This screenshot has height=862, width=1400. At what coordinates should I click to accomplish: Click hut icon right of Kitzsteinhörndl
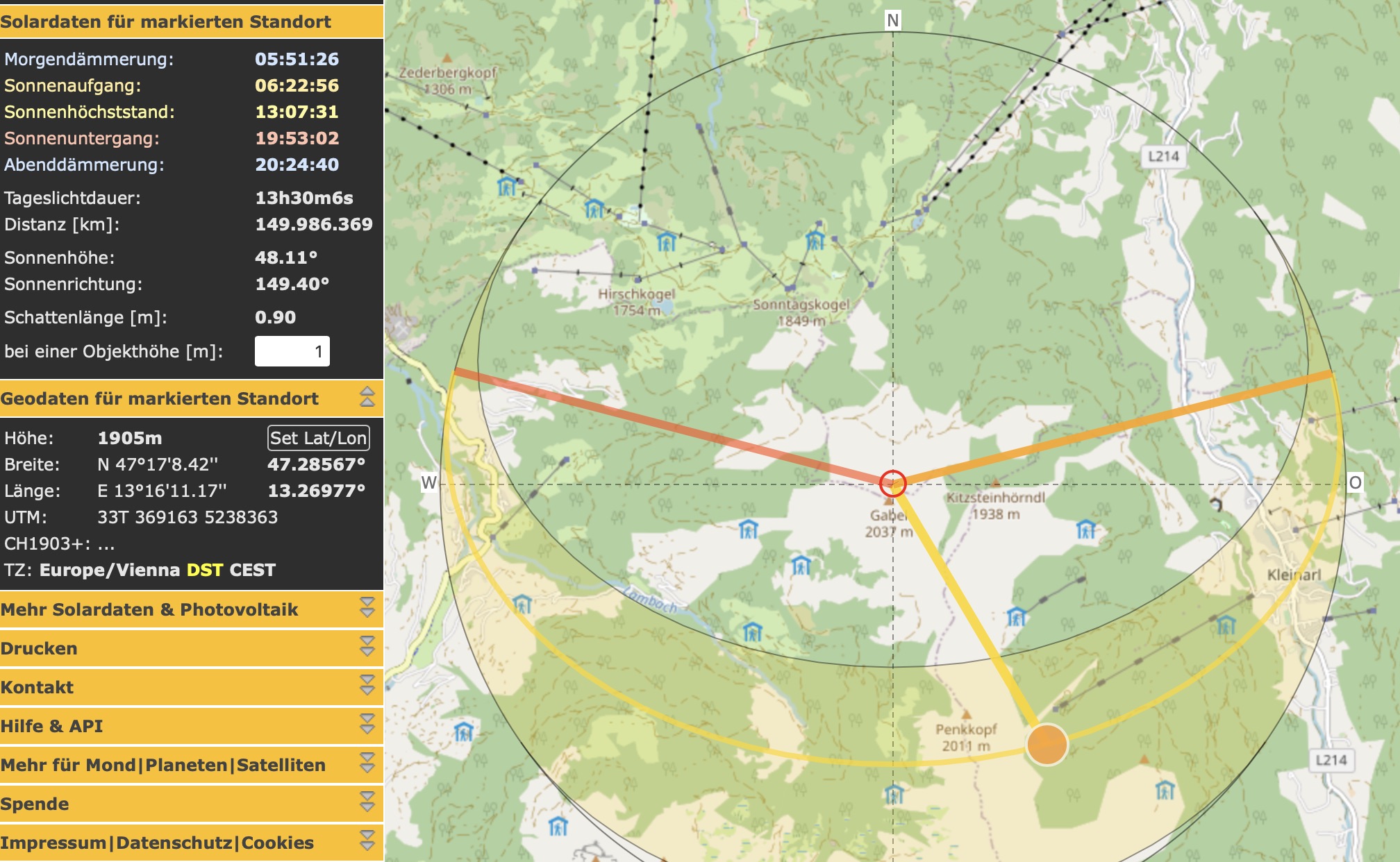[x=1085, y=530]
